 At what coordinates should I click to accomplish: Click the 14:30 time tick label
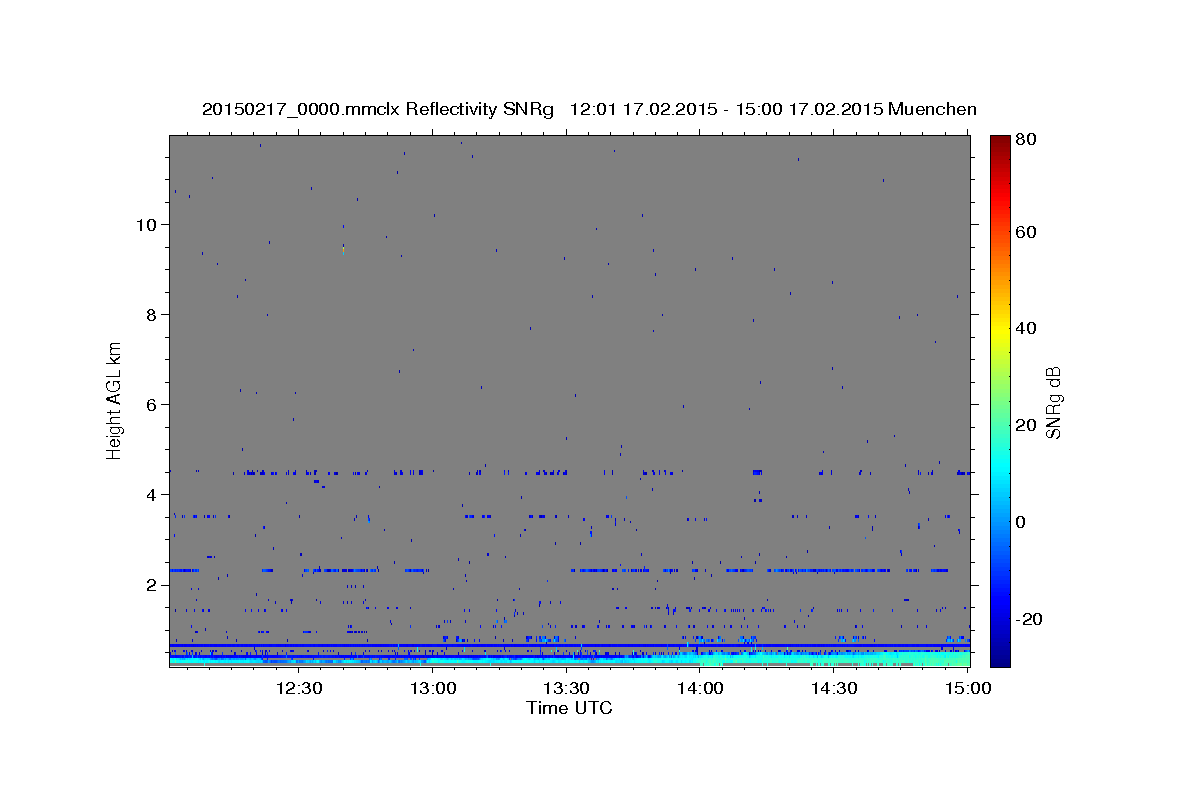click(834, 688)
